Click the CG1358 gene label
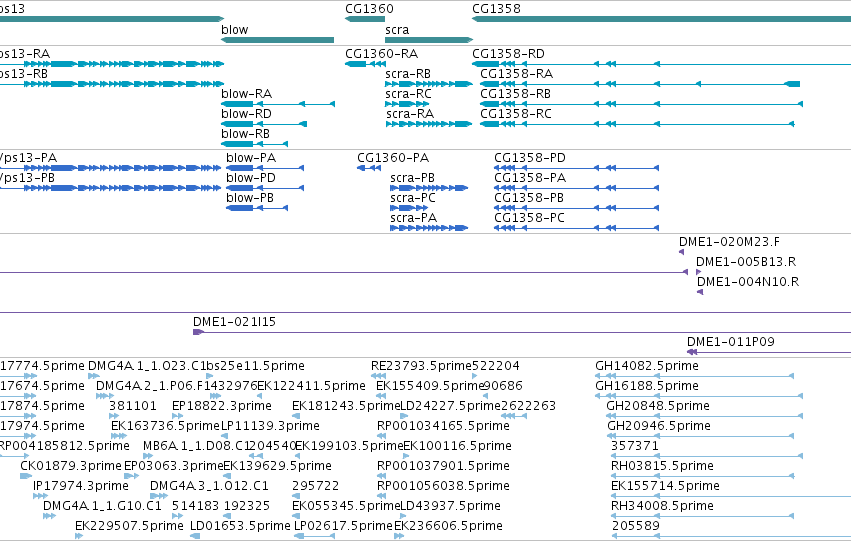Image resolution: width=851 pixels, height=541 pixels. click(x=497, y=9)
